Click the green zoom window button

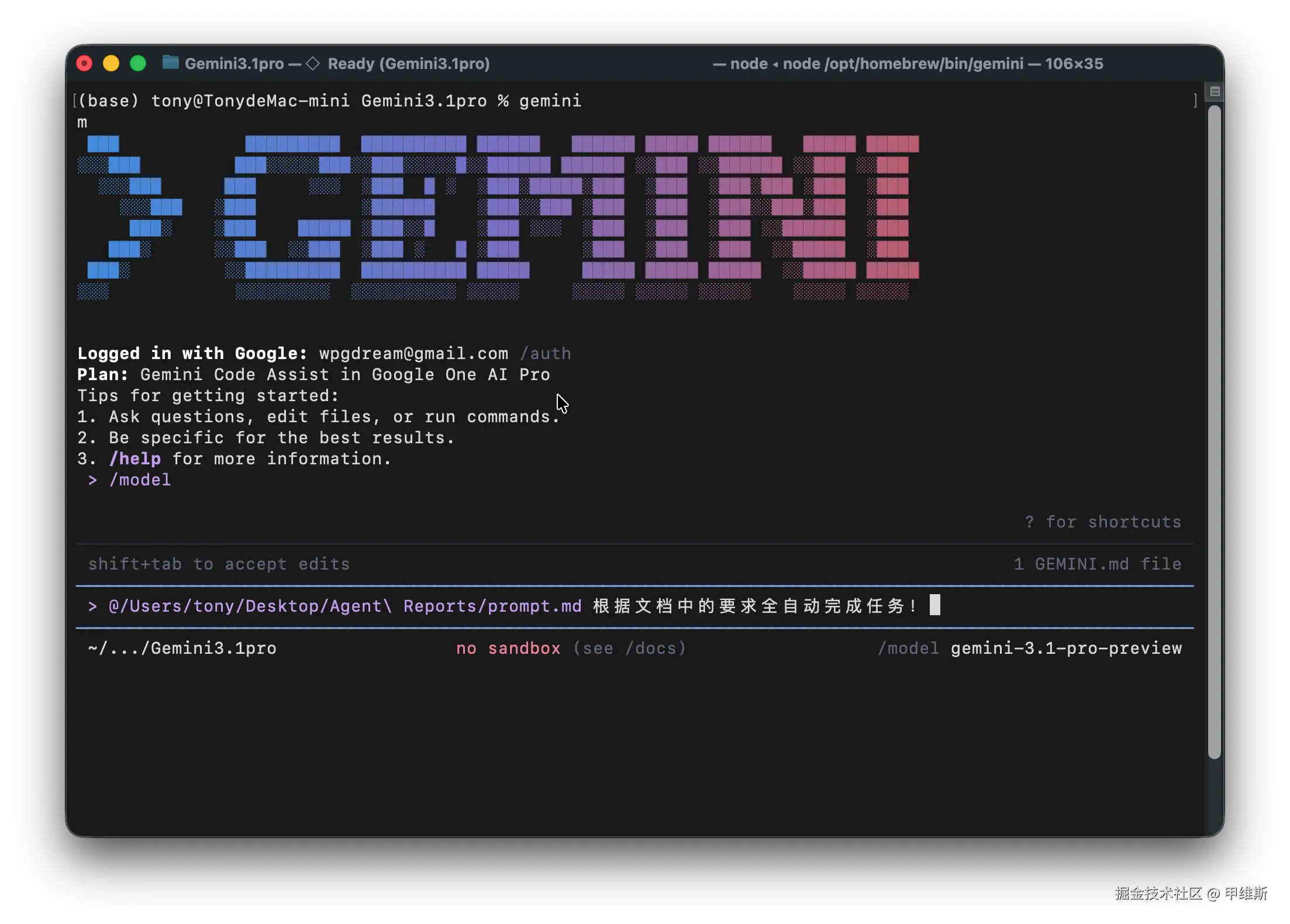click(138, 63)
